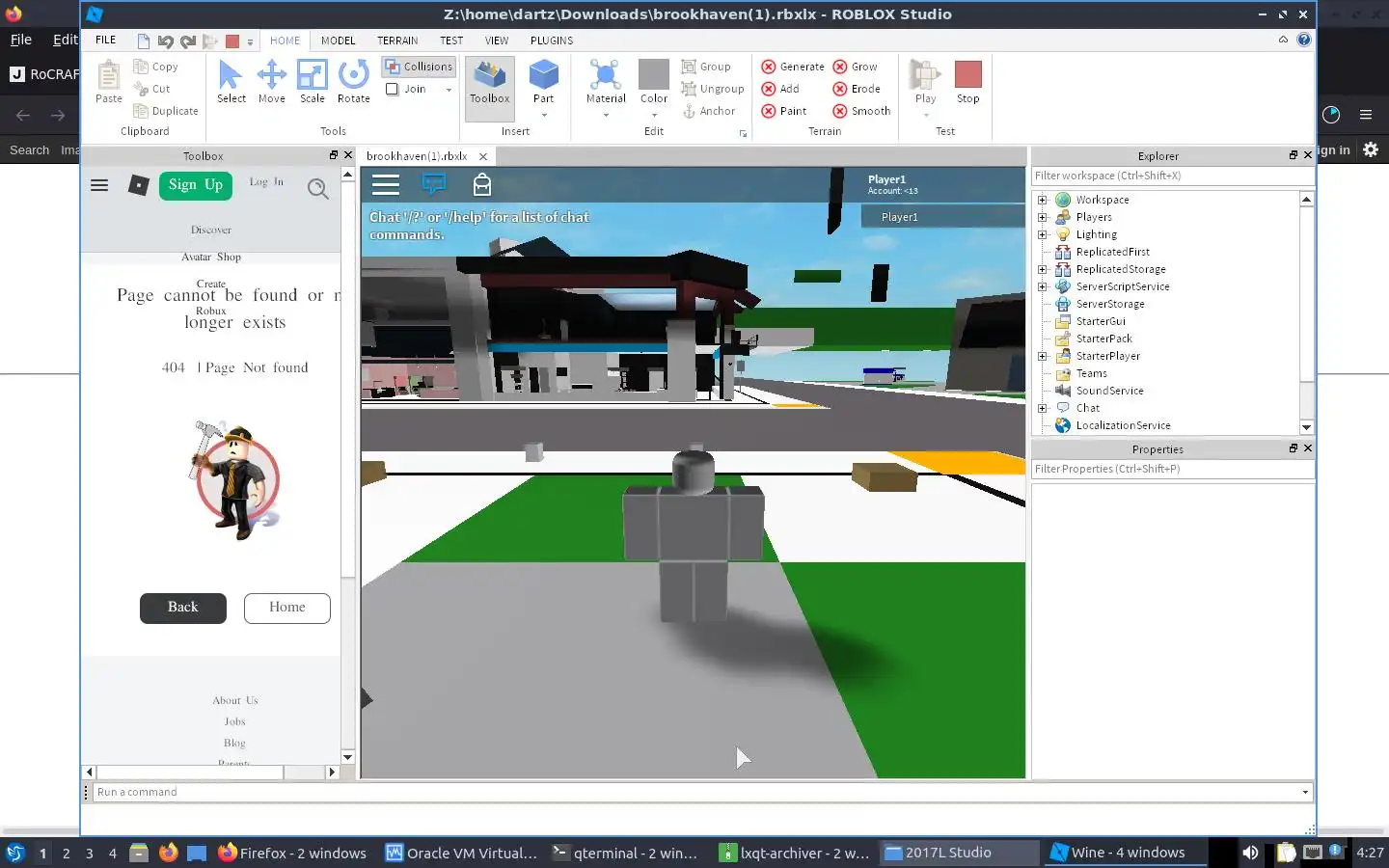Group selected objects
This screenshot has height=868, width=1389.
click(x=706, y=67)
